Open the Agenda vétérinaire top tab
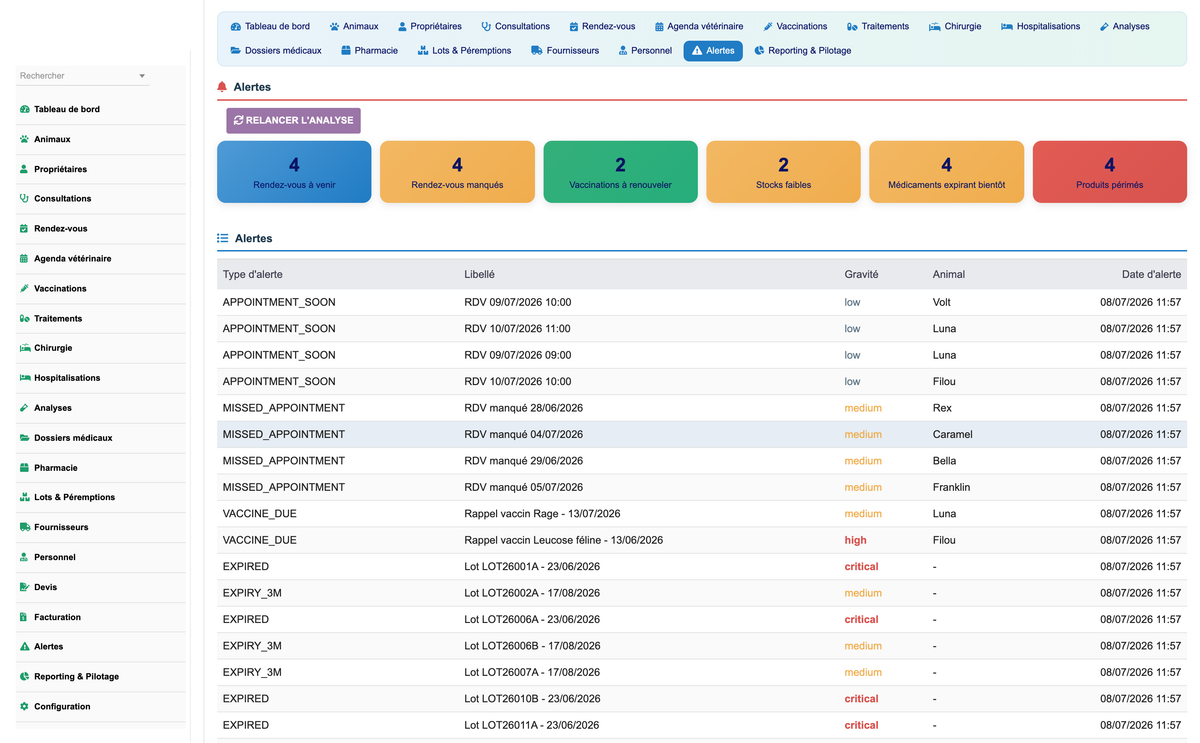This screenshot has height=743, width=1200. click(x=699, y=26)
